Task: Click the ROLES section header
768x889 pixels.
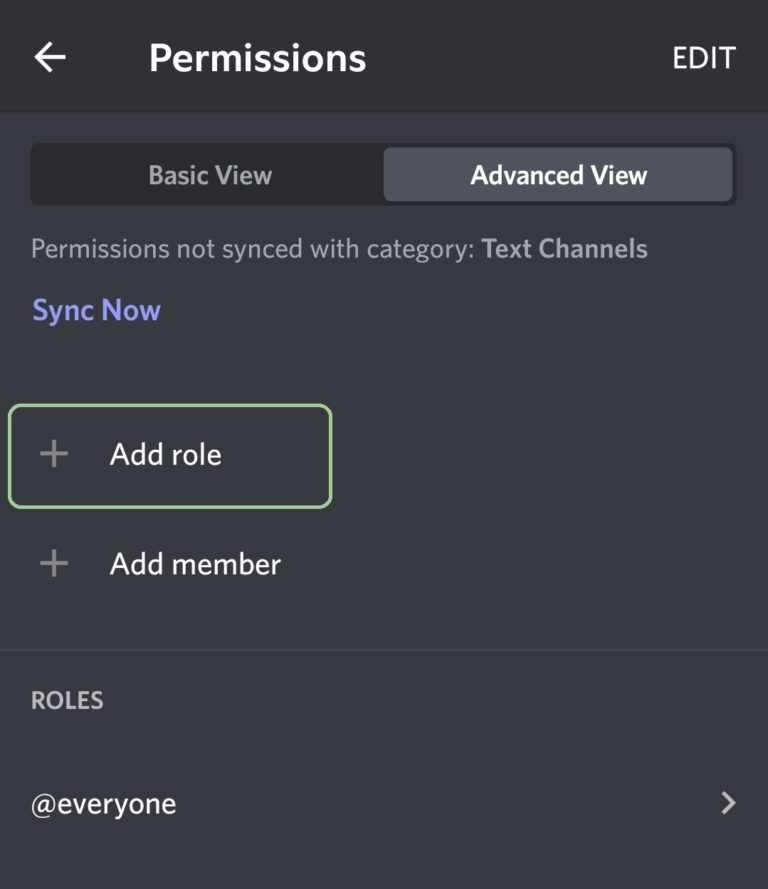Action: pyautogui.click(x=67, y=701)
